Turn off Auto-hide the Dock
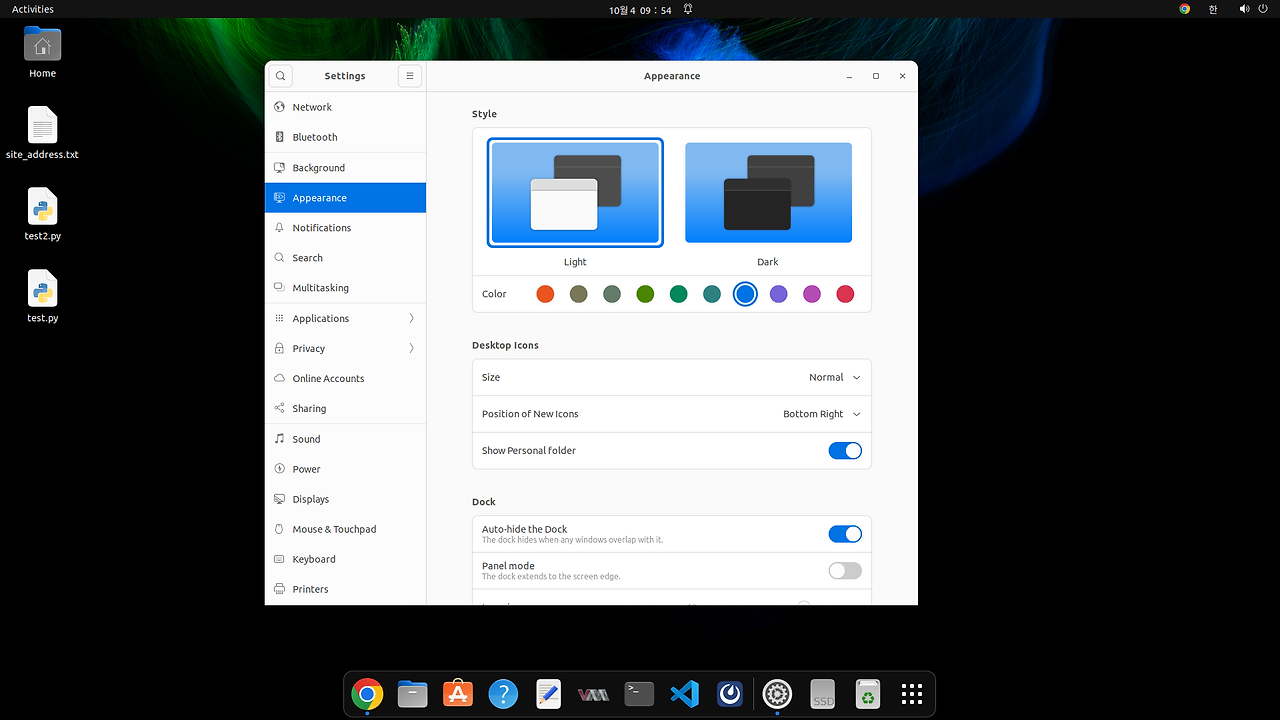This screenshot has width=1280, height=720. [845, 534]
